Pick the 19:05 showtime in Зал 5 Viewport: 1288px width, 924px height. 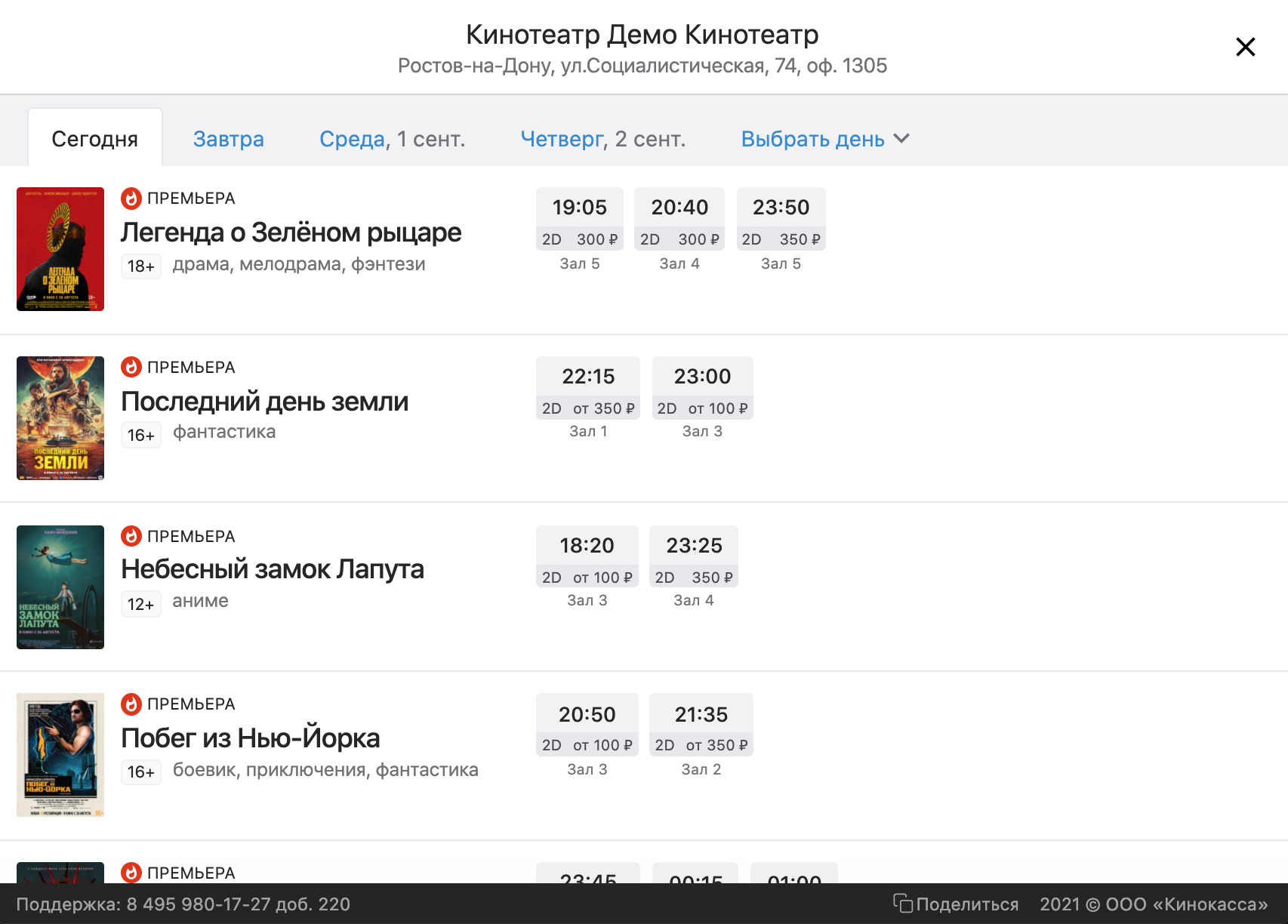[x=580, y=219]
